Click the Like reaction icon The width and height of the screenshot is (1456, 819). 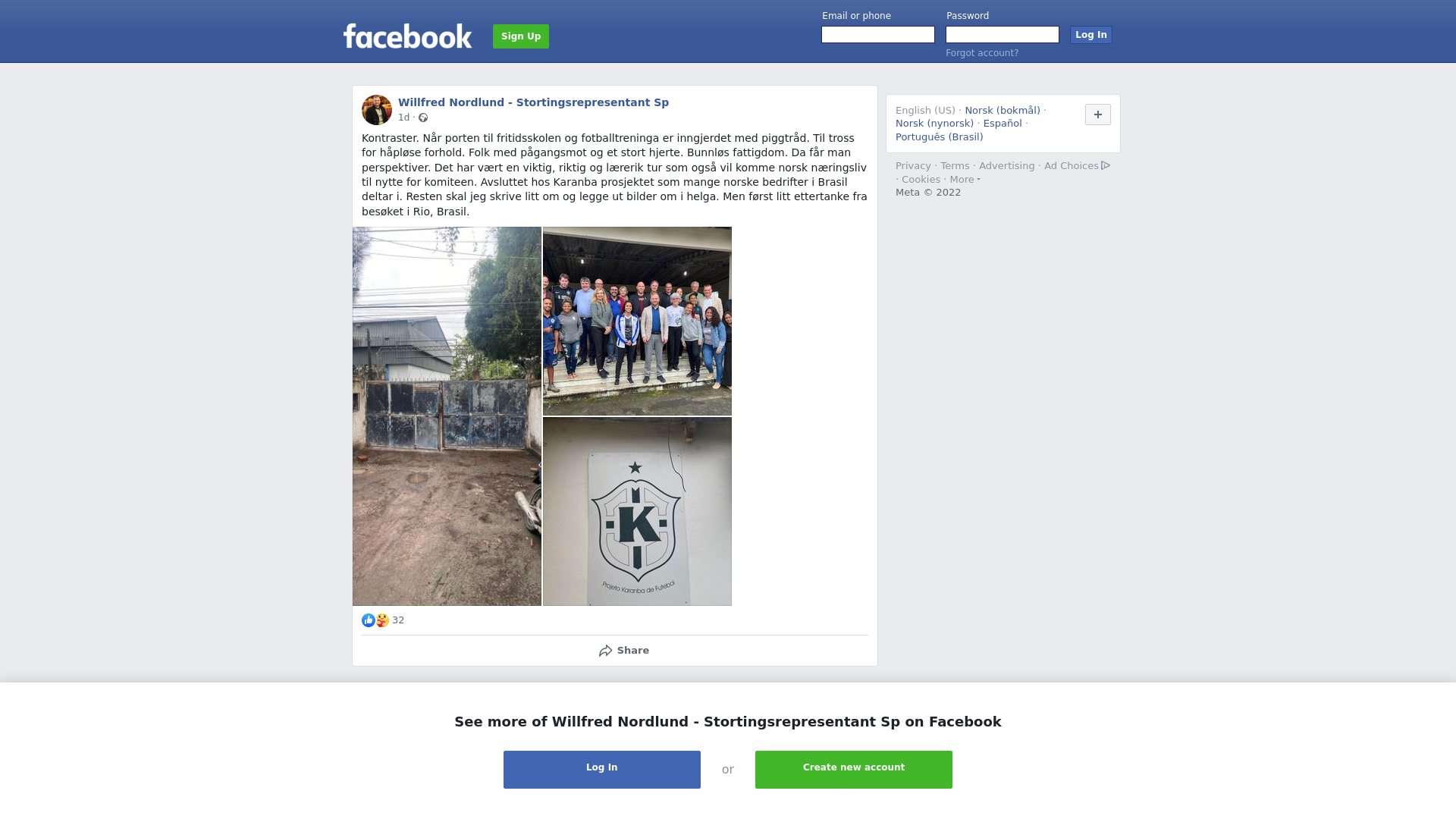[x=369, y=620]
